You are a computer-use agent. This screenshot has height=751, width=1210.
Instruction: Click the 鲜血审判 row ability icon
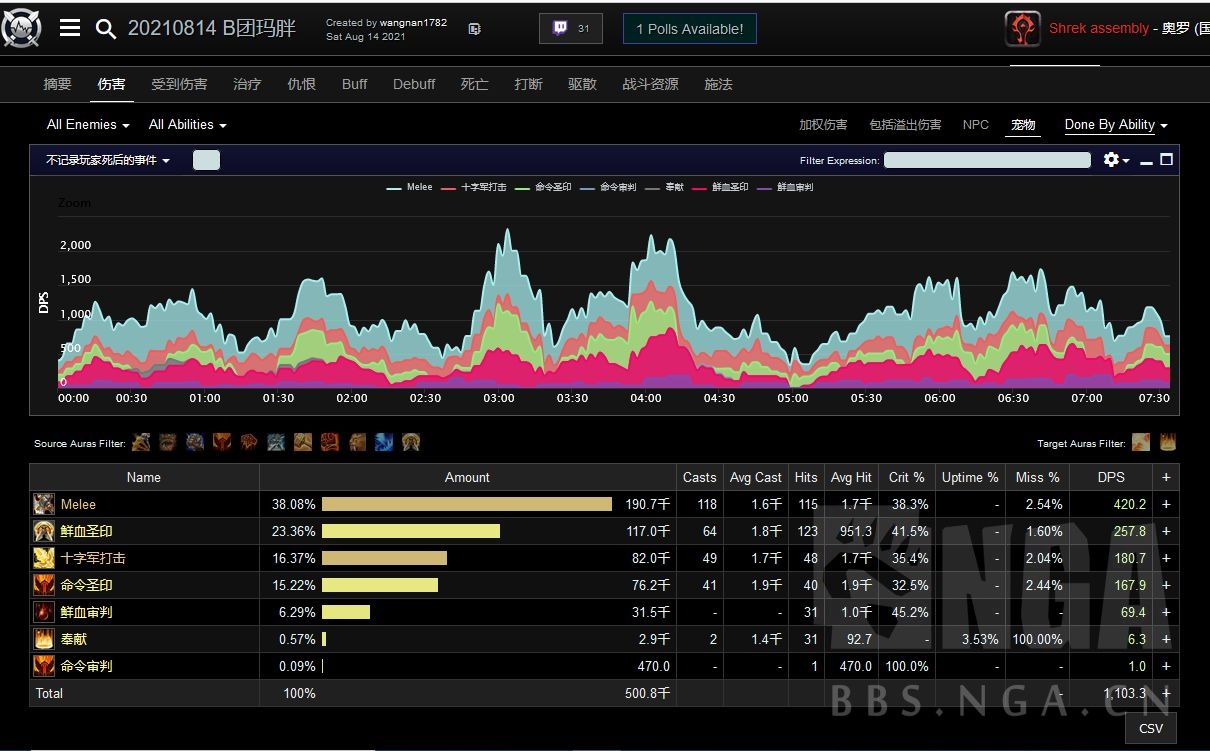(44, 612)
